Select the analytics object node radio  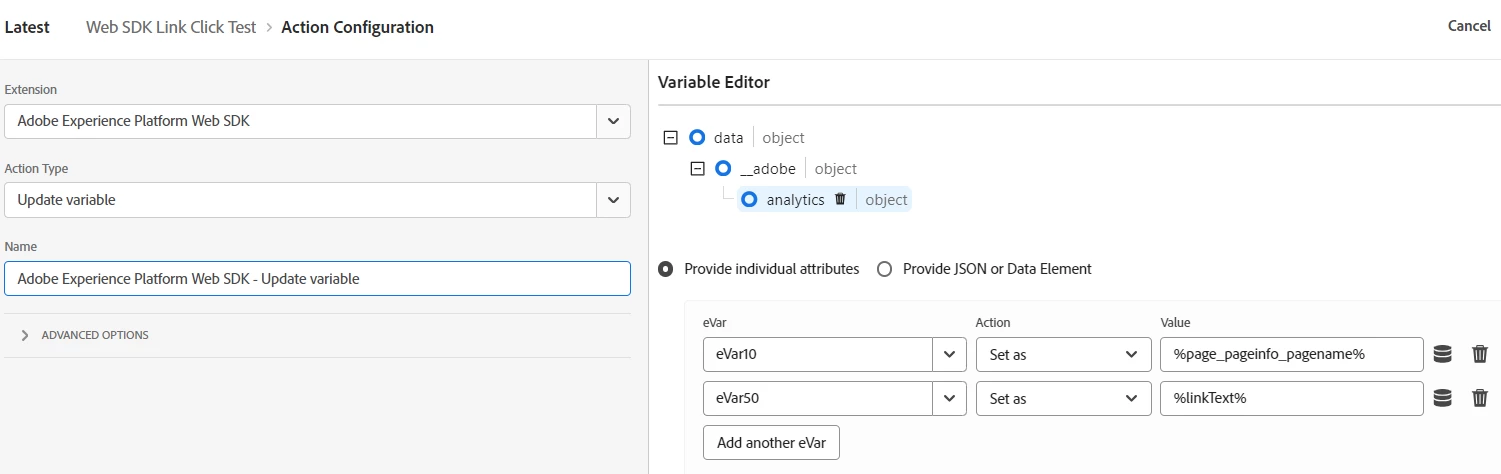(749, 199)
